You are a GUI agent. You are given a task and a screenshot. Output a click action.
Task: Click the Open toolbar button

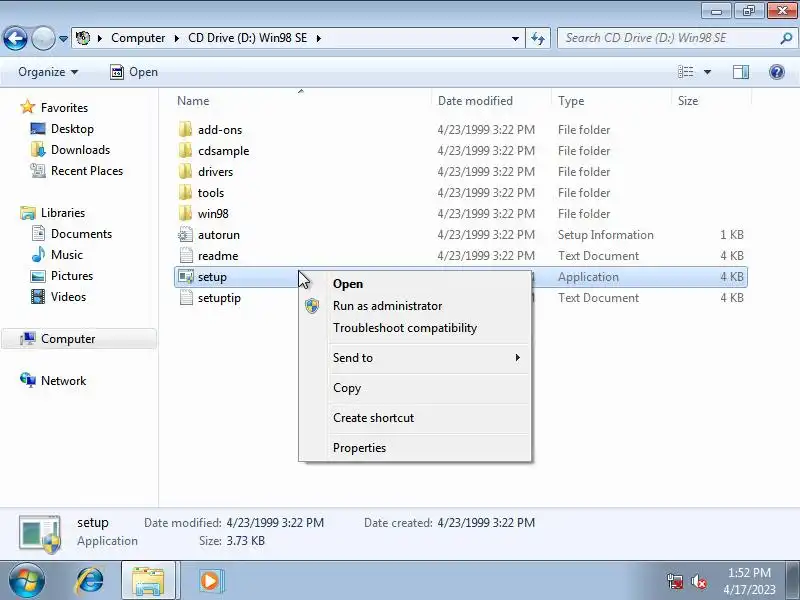[134, 72]
